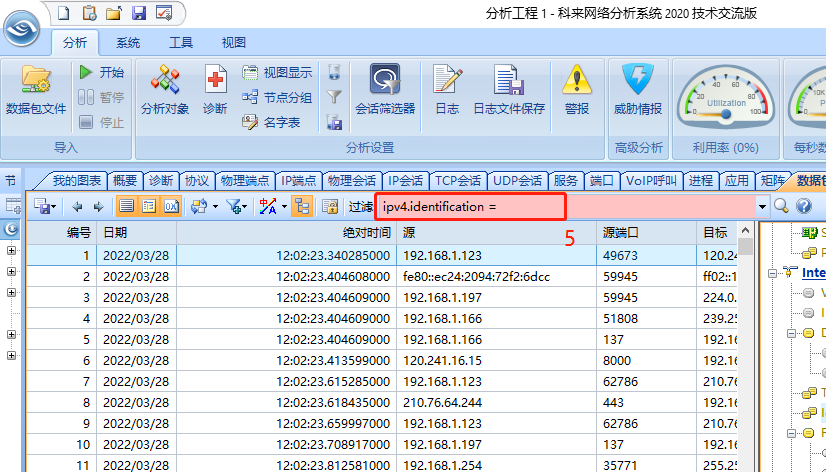The height and width of the screenshot is (472, 826).
Task: Click the 停止 stop button
Action: click(101, 123)
